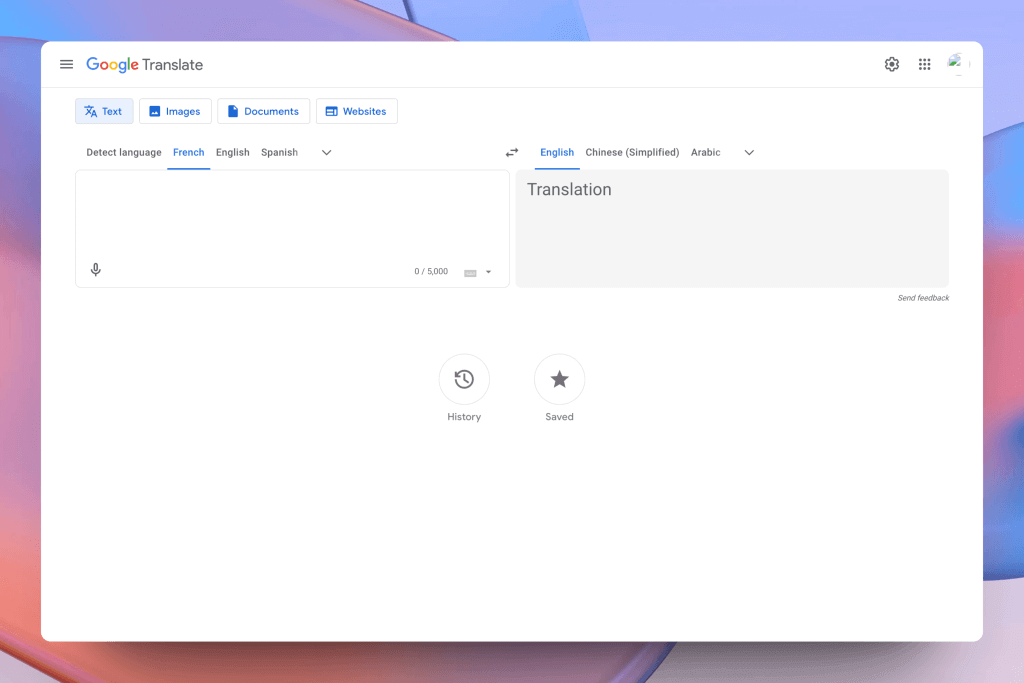Set target language to Arabic
This screenshot has height=683, width=1024.
705,153
